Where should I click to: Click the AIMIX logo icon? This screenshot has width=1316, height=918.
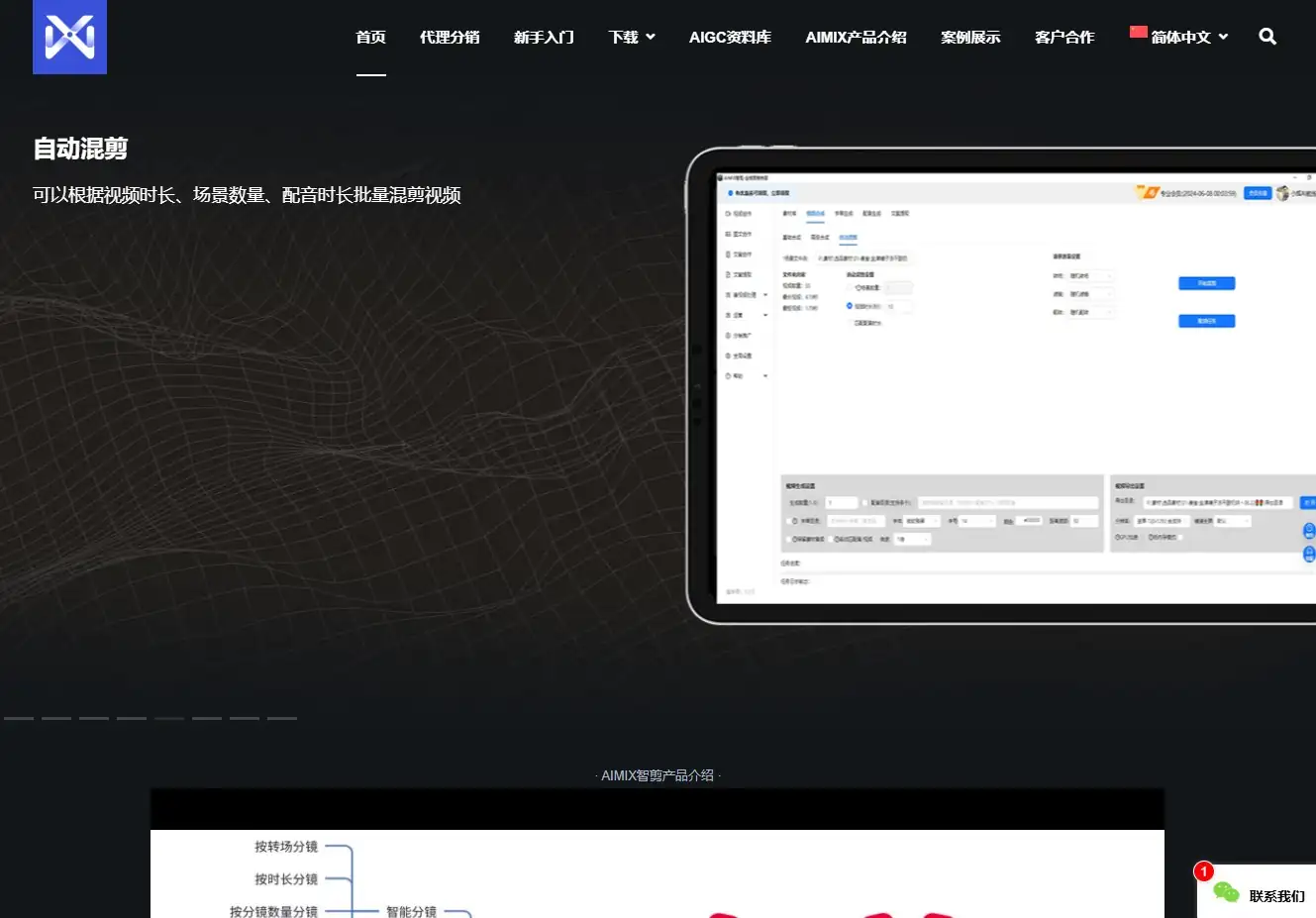(x=69, y=37)
